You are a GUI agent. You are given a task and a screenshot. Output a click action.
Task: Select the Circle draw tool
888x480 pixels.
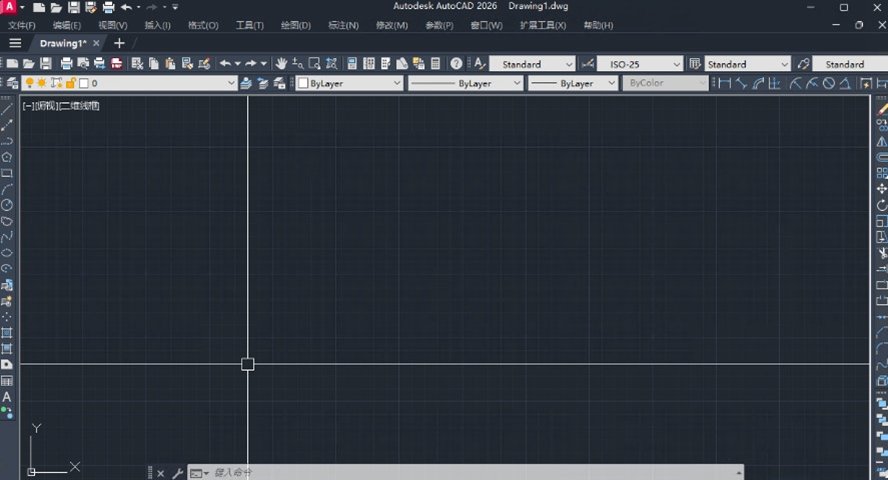coord(7,205)
